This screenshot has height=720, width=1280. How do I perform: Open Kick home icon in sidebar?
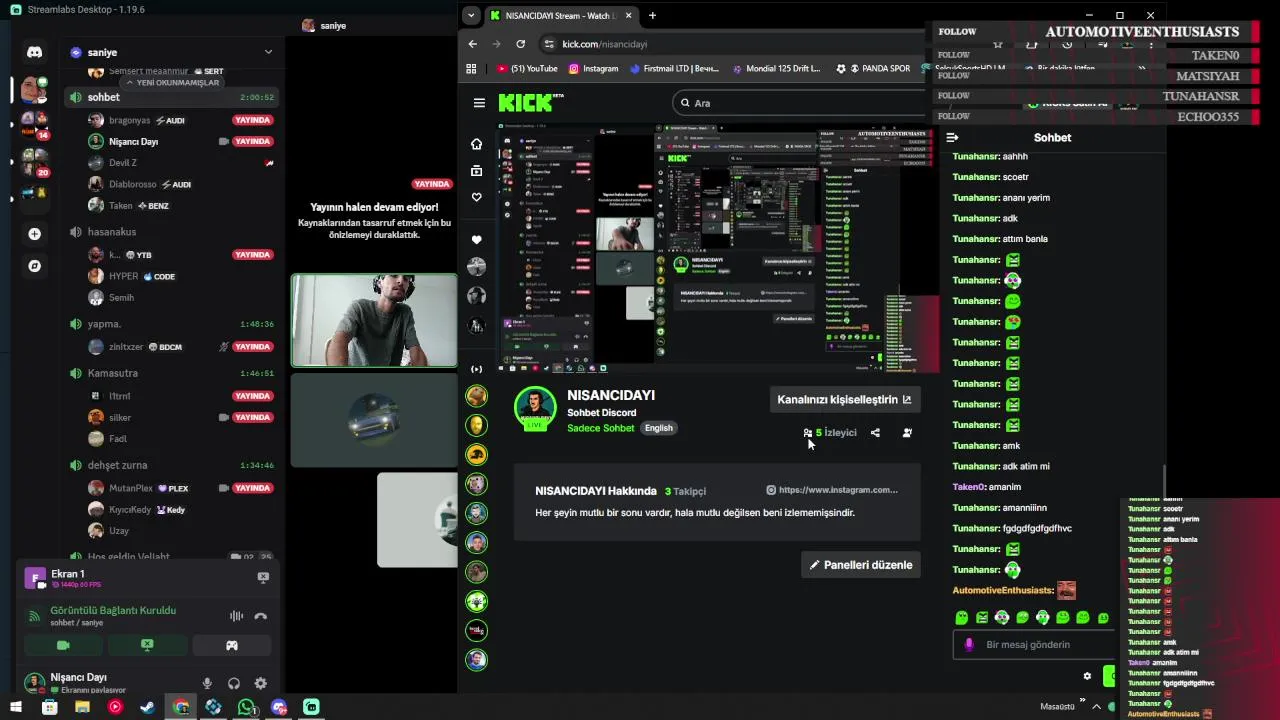click(476, 144)
